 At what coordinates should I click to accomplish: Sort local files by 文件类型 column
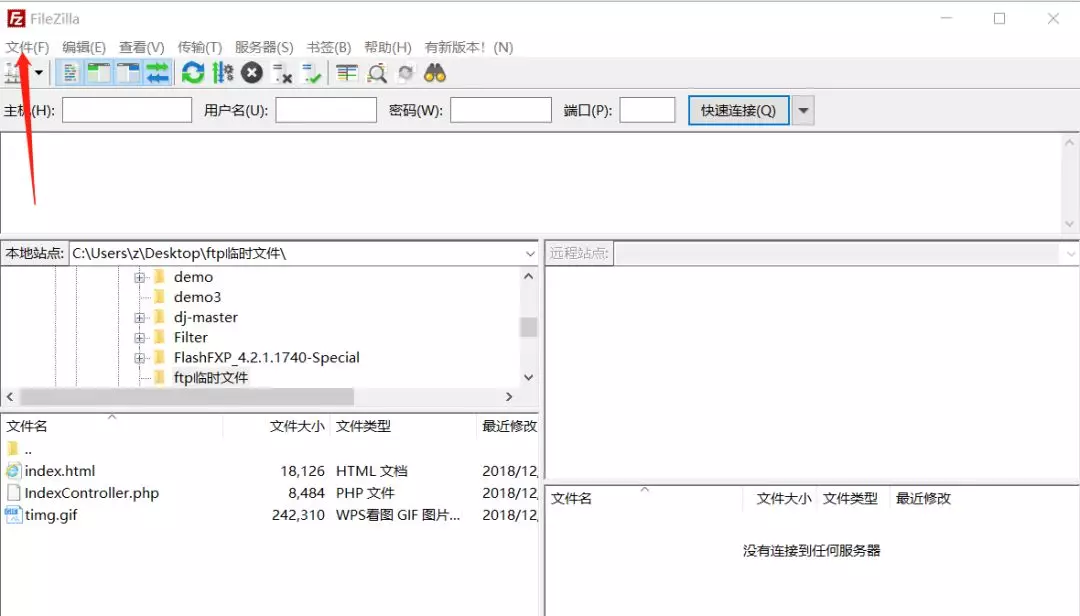click(x=403, y=426)
